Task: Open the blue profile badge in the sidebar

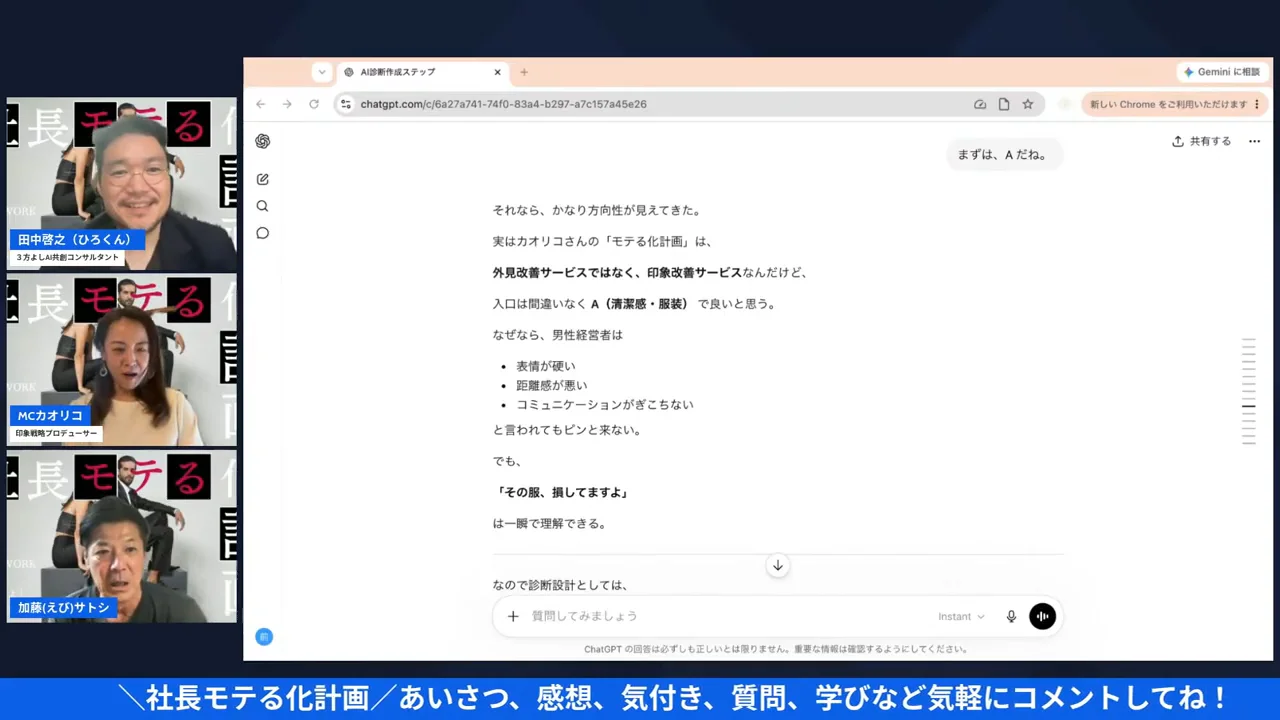Action: coord(264,636)
